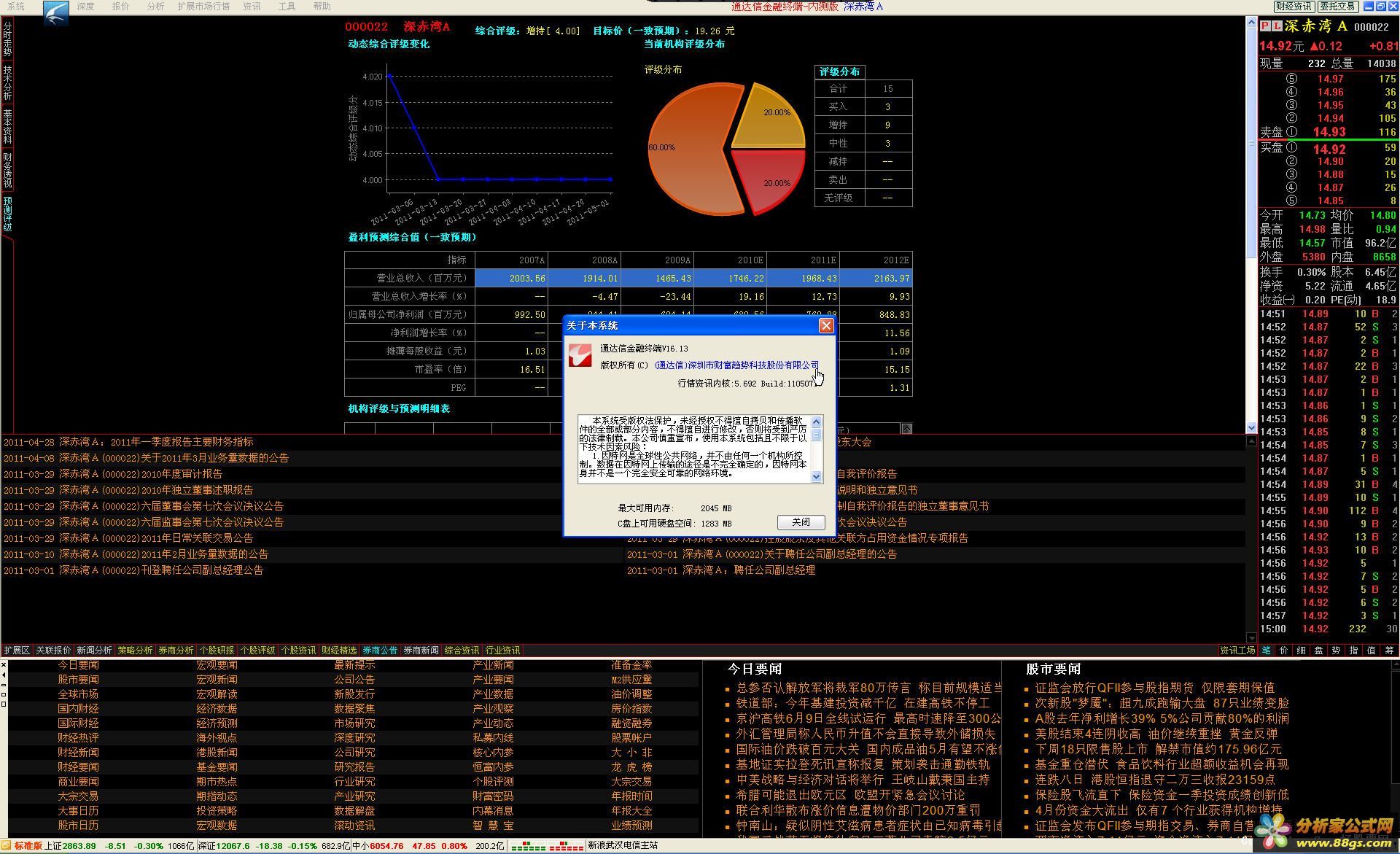
Task: Select the 关联报价 bottom tab
Action: click(54, 651)
